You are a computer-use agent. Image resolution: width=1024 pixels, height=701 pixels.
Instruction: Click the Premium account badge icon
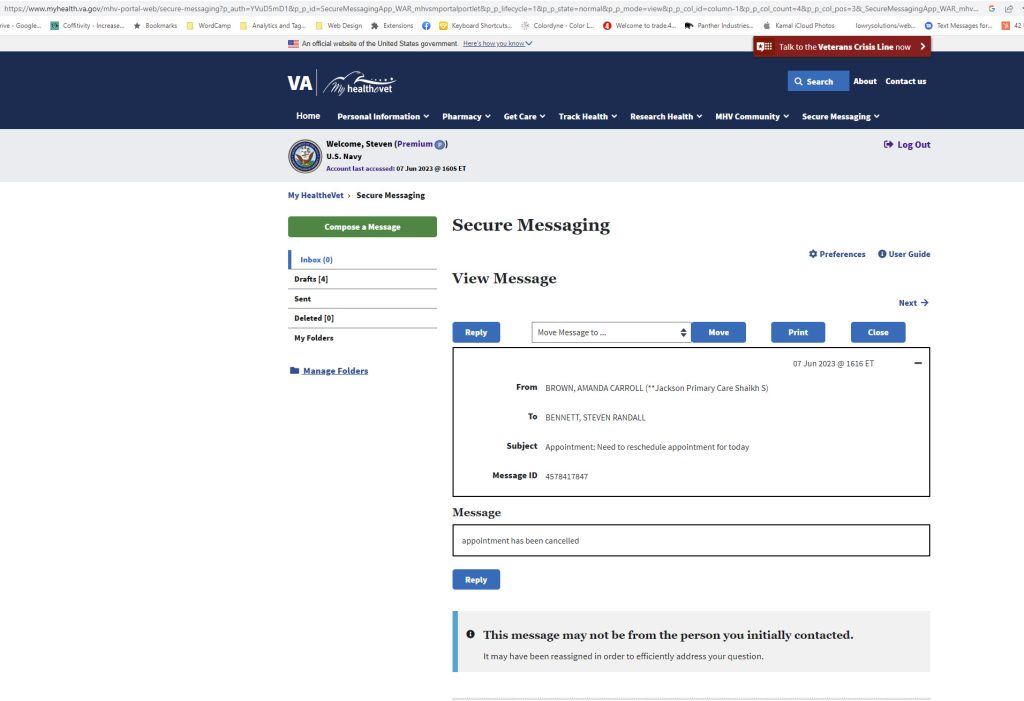439,145
